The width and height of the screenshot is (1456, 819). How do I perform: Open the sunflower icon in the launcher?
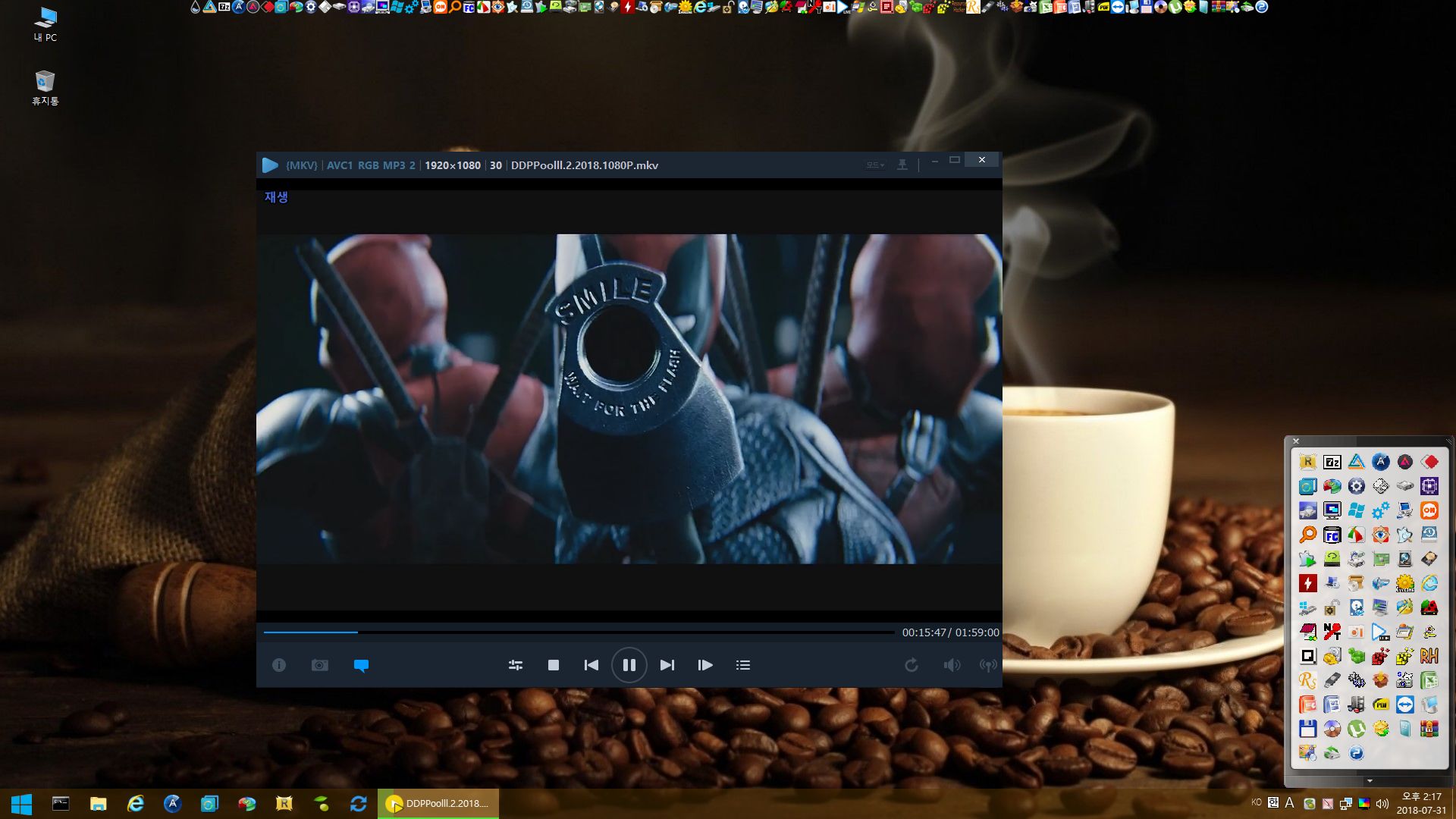[x=1405, y=583]
